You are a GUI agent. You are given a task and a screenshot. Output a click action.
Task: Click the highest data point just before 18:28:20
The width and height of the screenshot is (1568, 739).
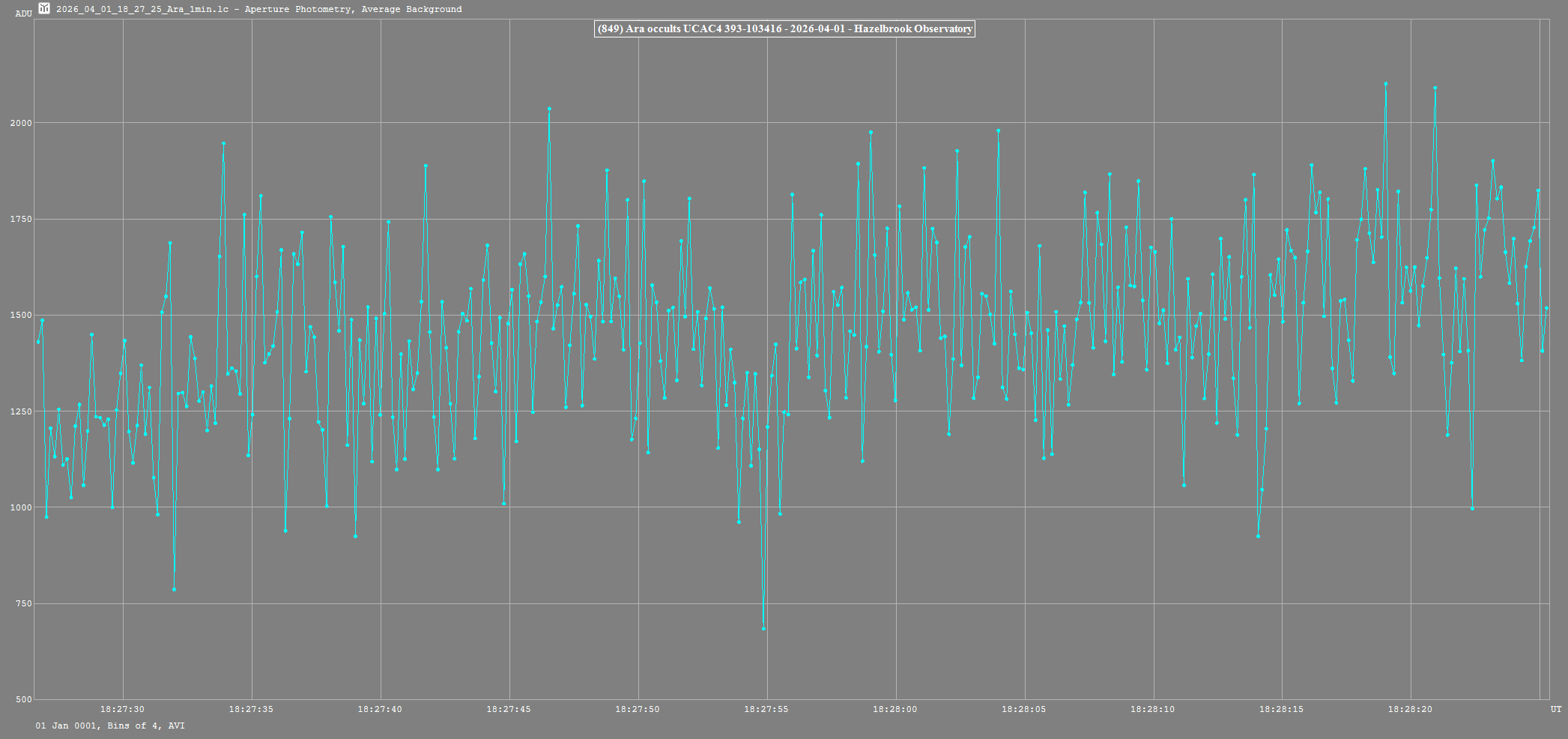pyautogui.click(x=1385, y=84)
